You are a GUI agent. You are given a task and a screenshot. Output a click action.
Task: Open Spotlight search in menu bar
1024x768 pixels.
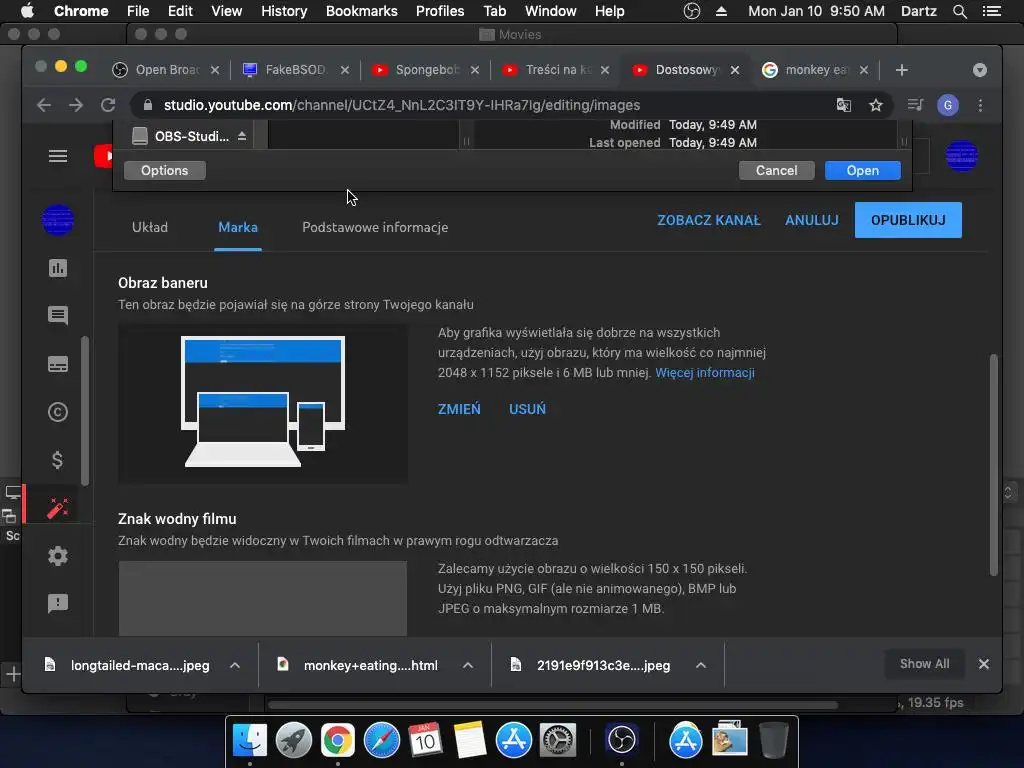click(959, 11)
